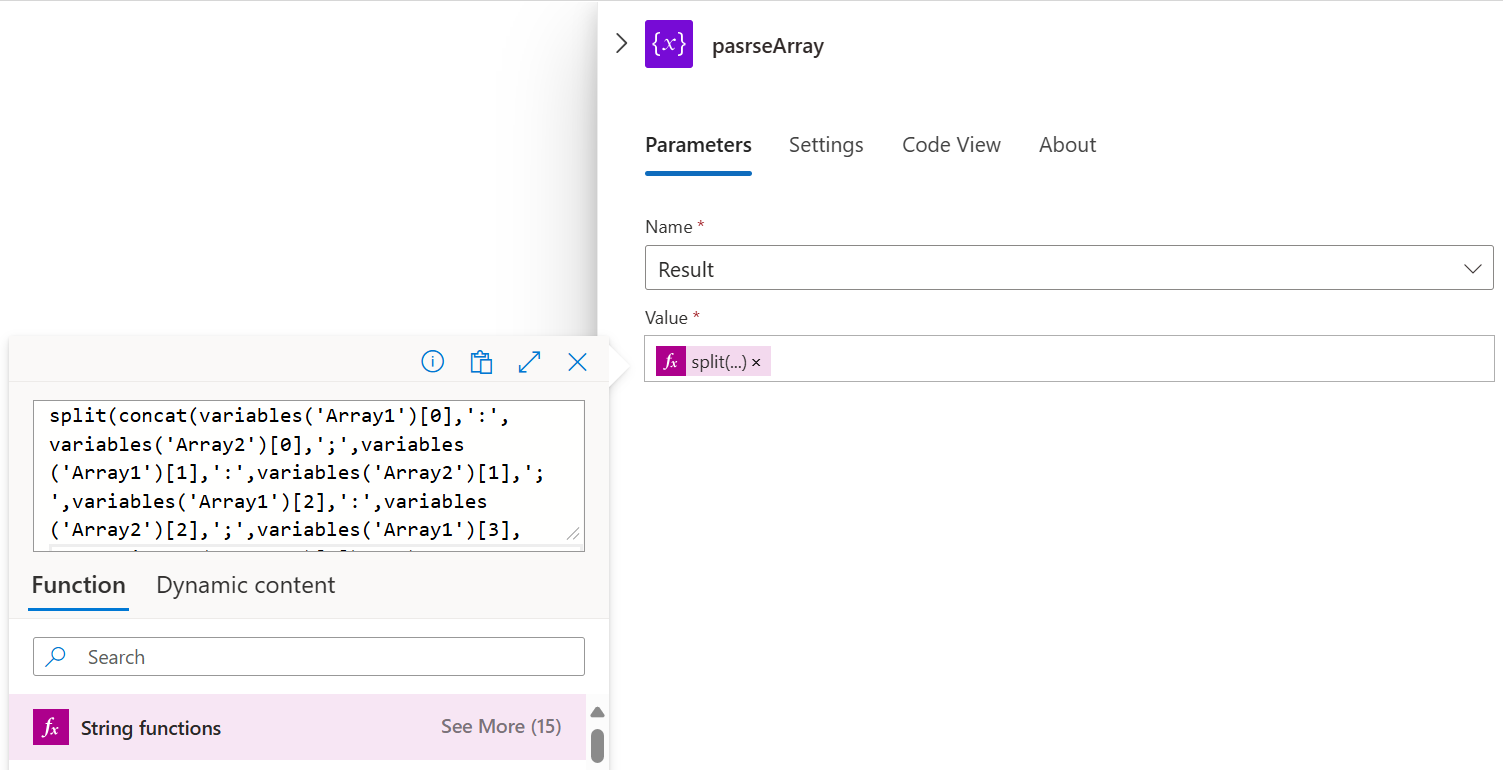This screenshot has width=1503, height=770.
Task: Open the Result name dropdown
Action: click(x=1472, y=268)
